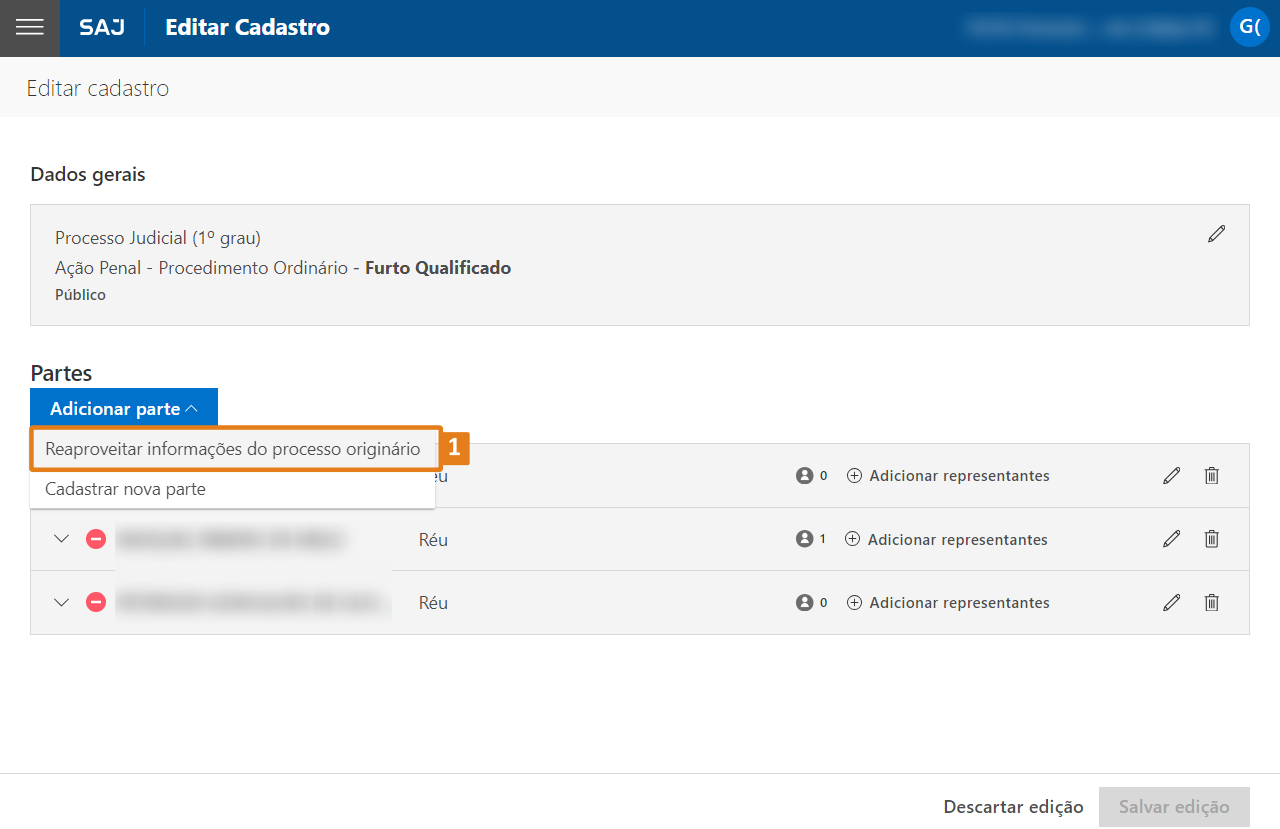This screenshot has height=829, width=1280.
Task: Add representantes to the first party
Action: click(948, 476)
